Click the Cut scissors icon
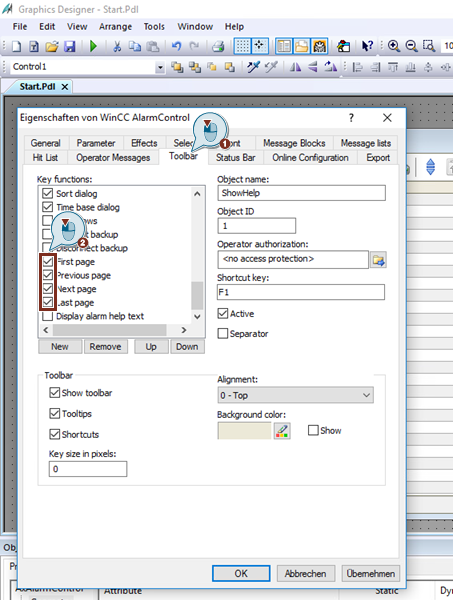The height and width of the screenshot is (600, 453). point(117,46)
